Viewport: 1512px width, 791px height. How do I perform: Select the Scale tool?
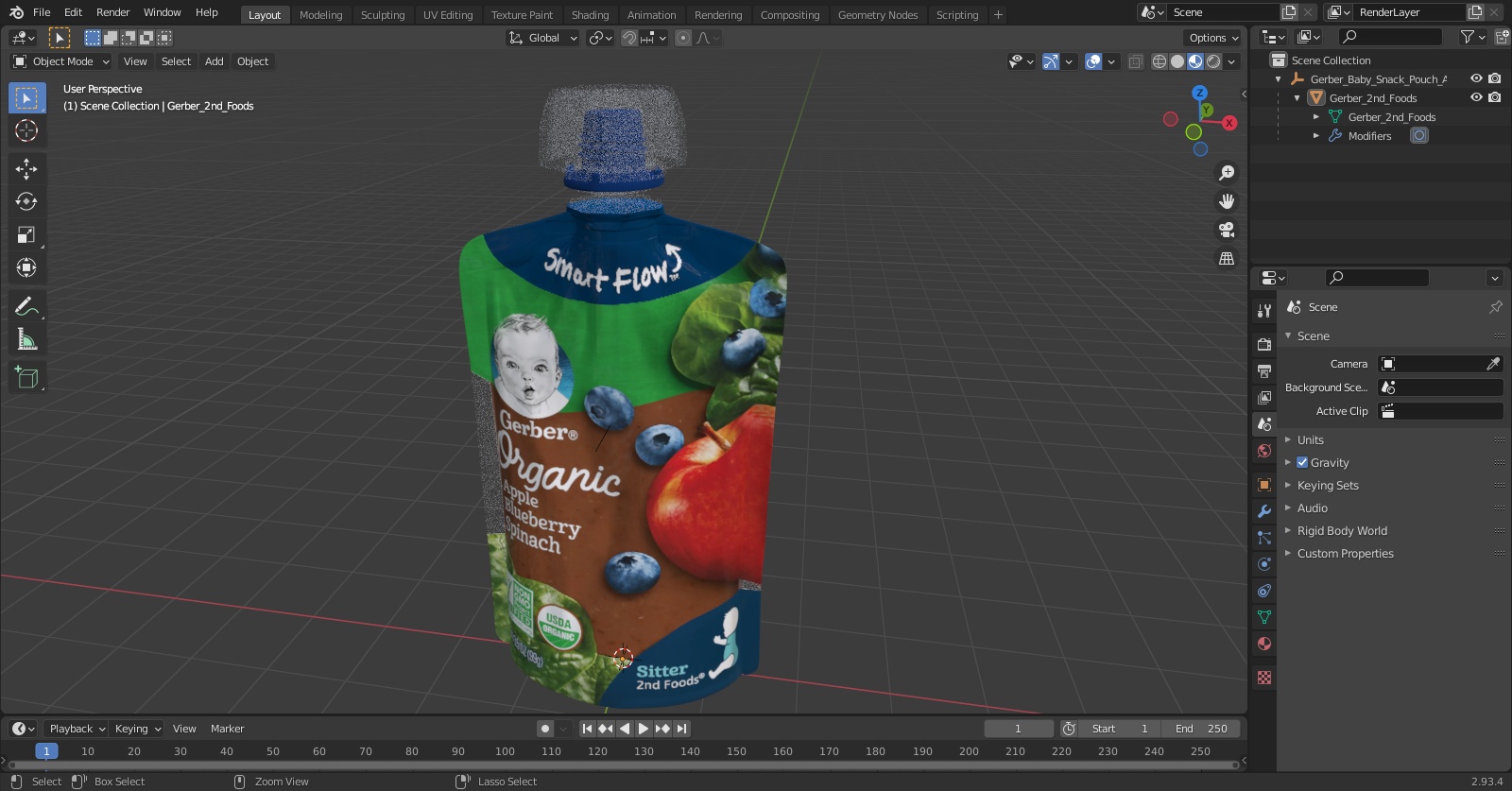26,234
